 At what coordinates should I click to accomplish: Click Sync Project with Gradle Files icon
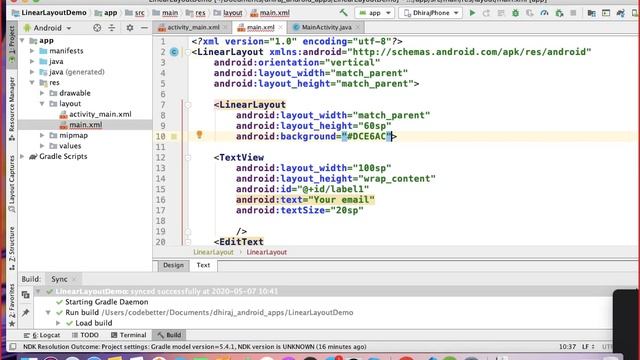click(621, 13)
